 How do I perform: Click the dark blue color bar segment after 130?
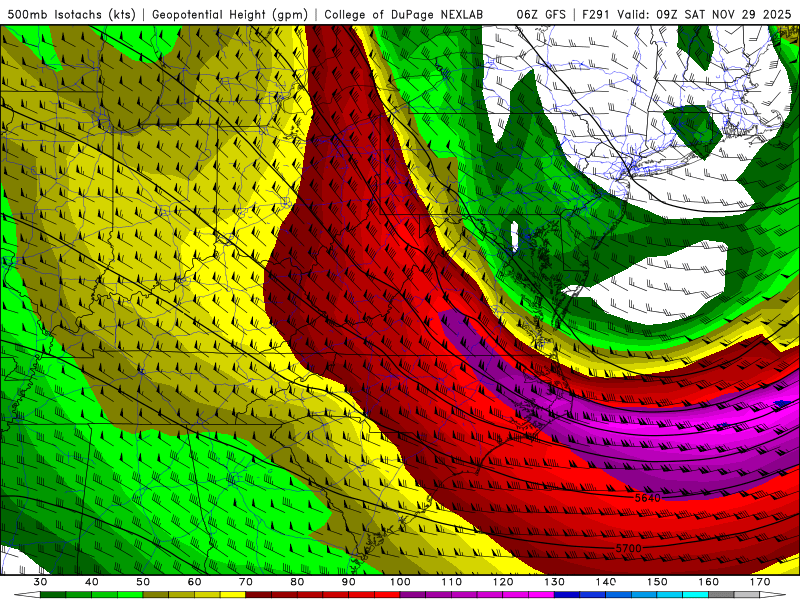567,595
